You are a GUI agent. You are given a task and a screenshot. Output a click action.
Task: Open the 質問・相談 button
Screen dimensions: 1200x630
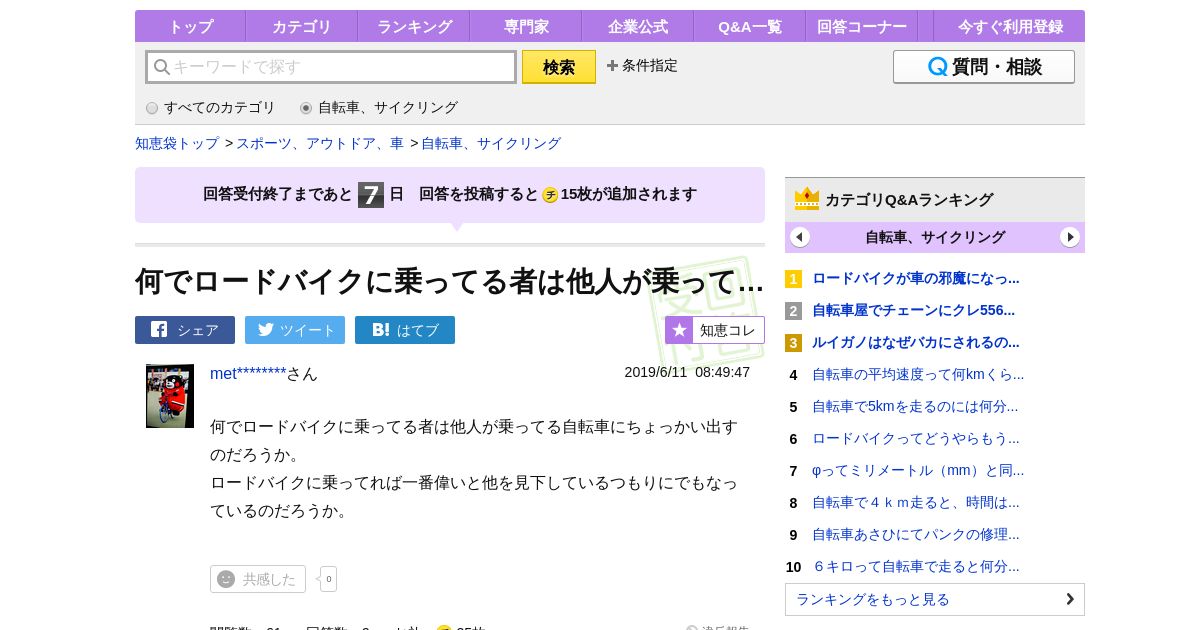[984, 67]
